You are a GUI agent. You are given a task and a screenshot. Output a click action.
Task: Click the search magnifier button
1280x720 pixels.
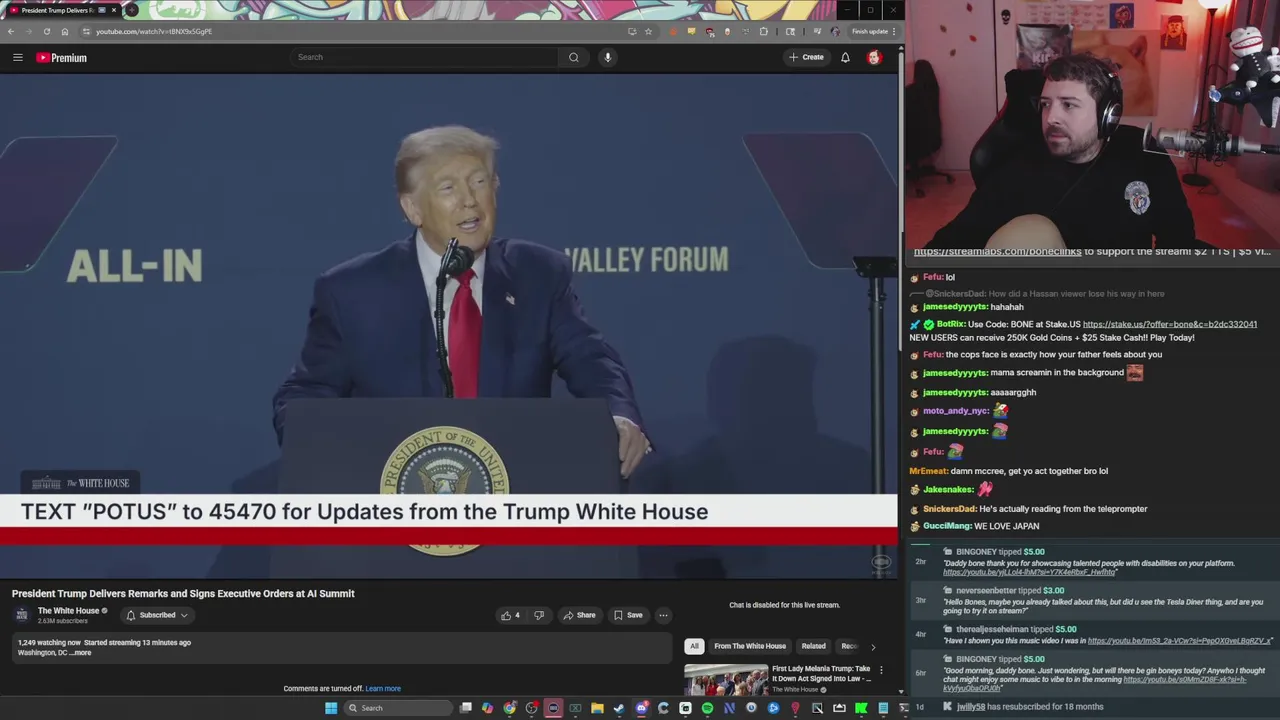(574, 57)
